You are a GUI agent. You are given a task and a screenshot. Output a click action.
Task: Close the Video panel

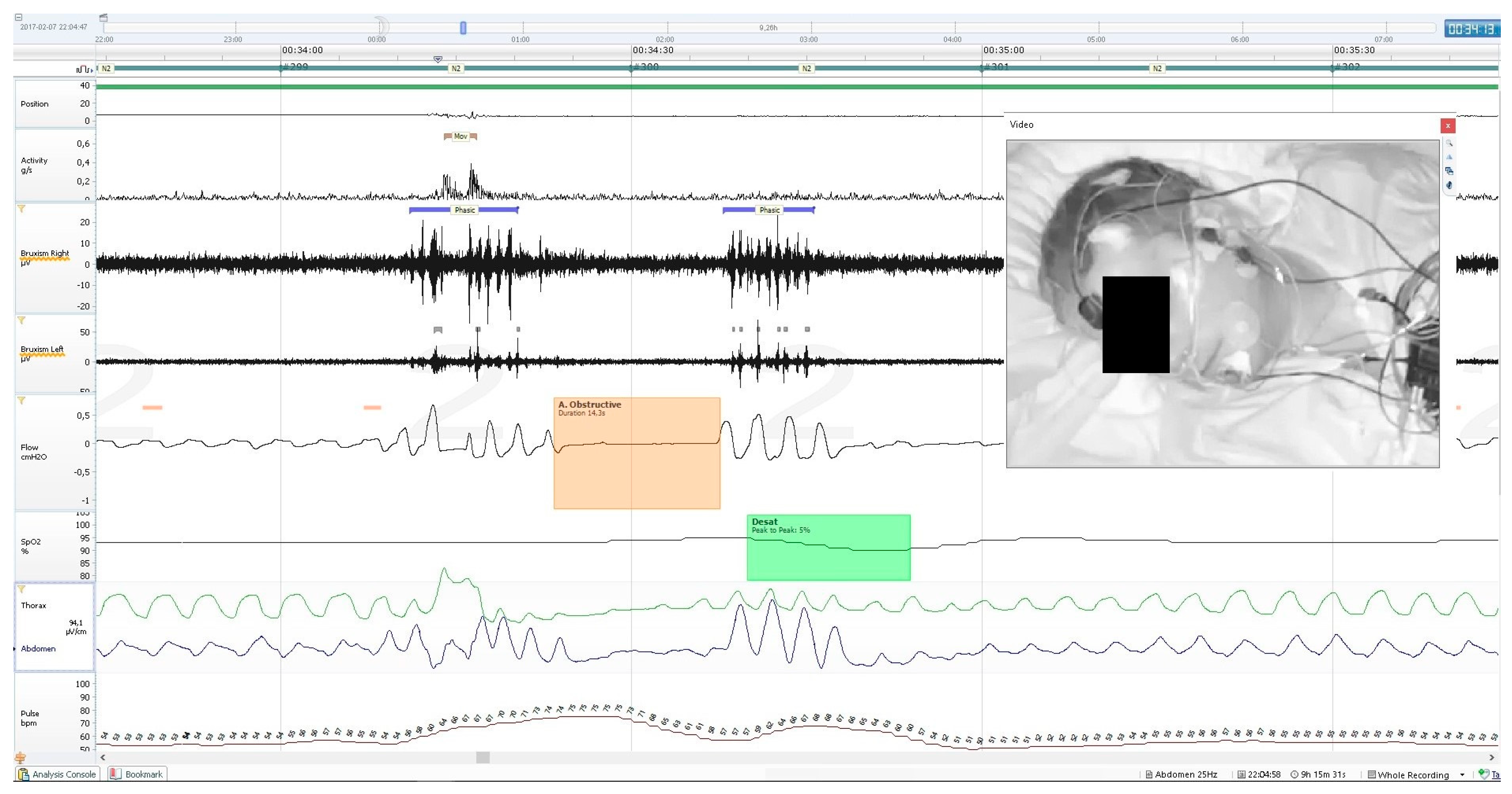(1447, 126)
